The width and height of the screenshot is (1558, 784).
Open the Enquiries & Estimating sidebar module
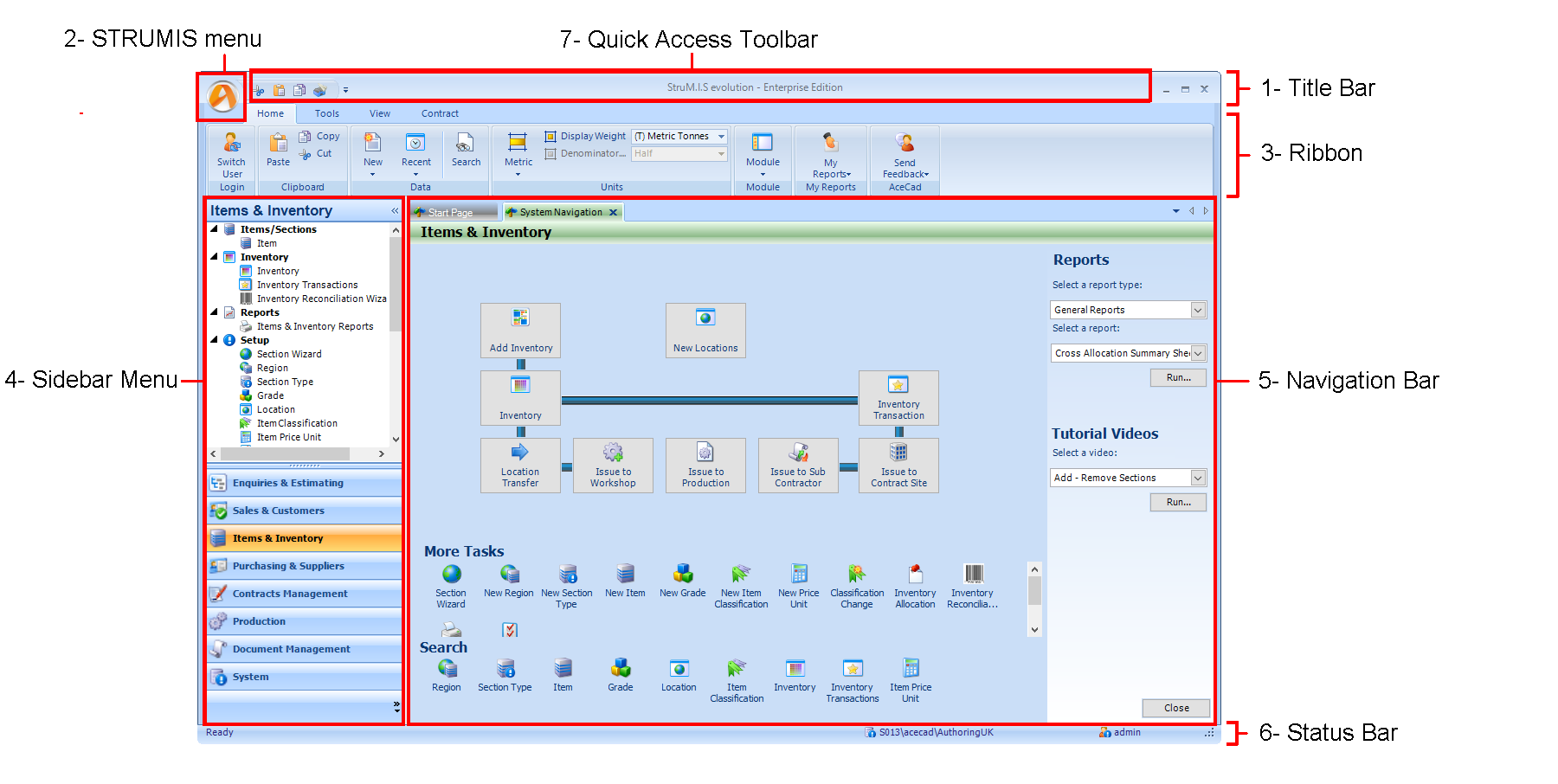click(304, 483)
